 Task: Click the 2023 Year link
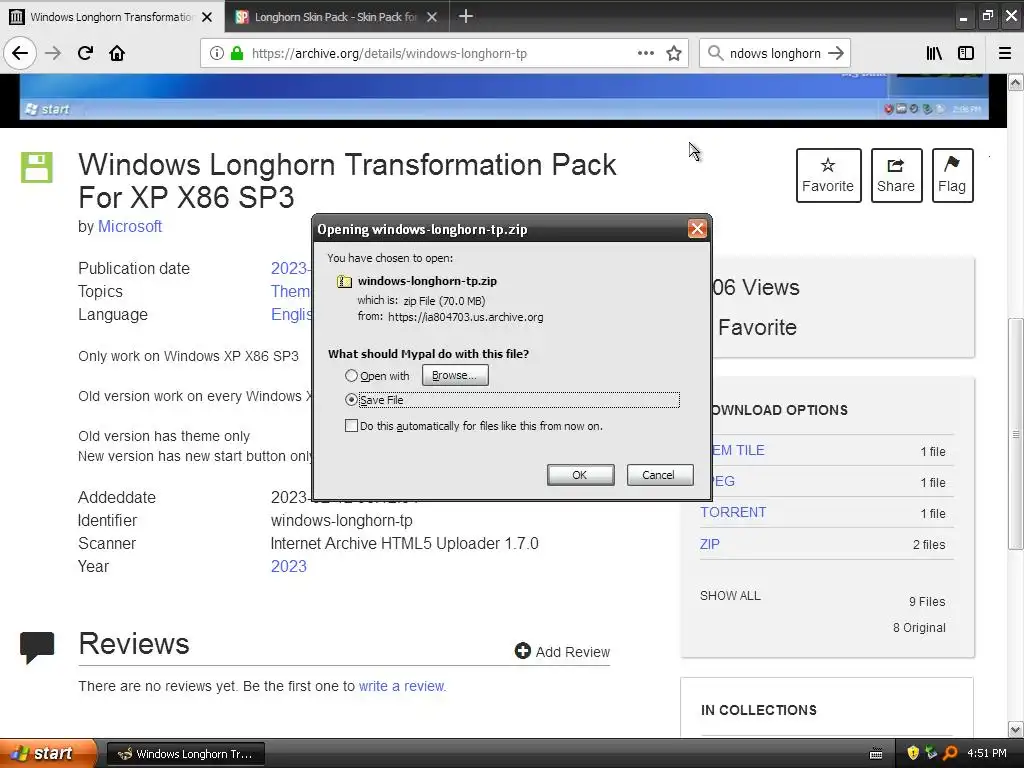click(289, 566)
